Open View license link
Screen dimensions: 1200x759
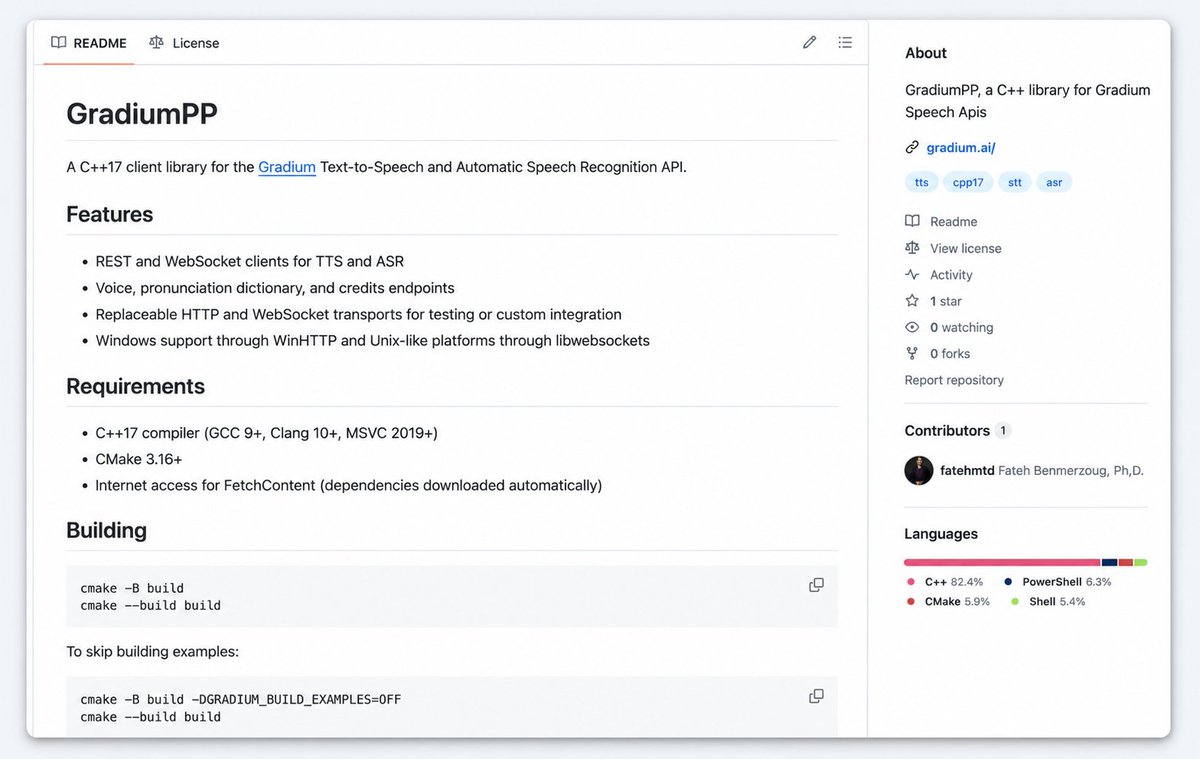coord(965,248)
